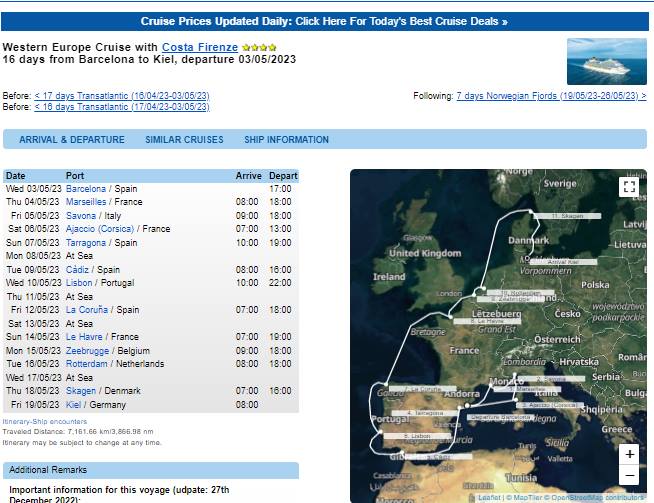
Task: Open the Savona port link
Action: click(x=81, y=216)
